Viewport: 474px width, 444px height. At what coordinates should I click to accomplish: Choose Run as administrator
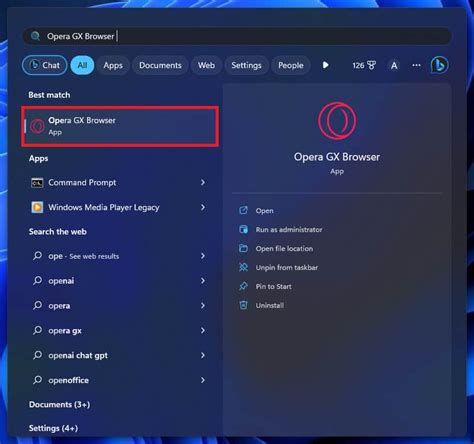coord(289,230)
